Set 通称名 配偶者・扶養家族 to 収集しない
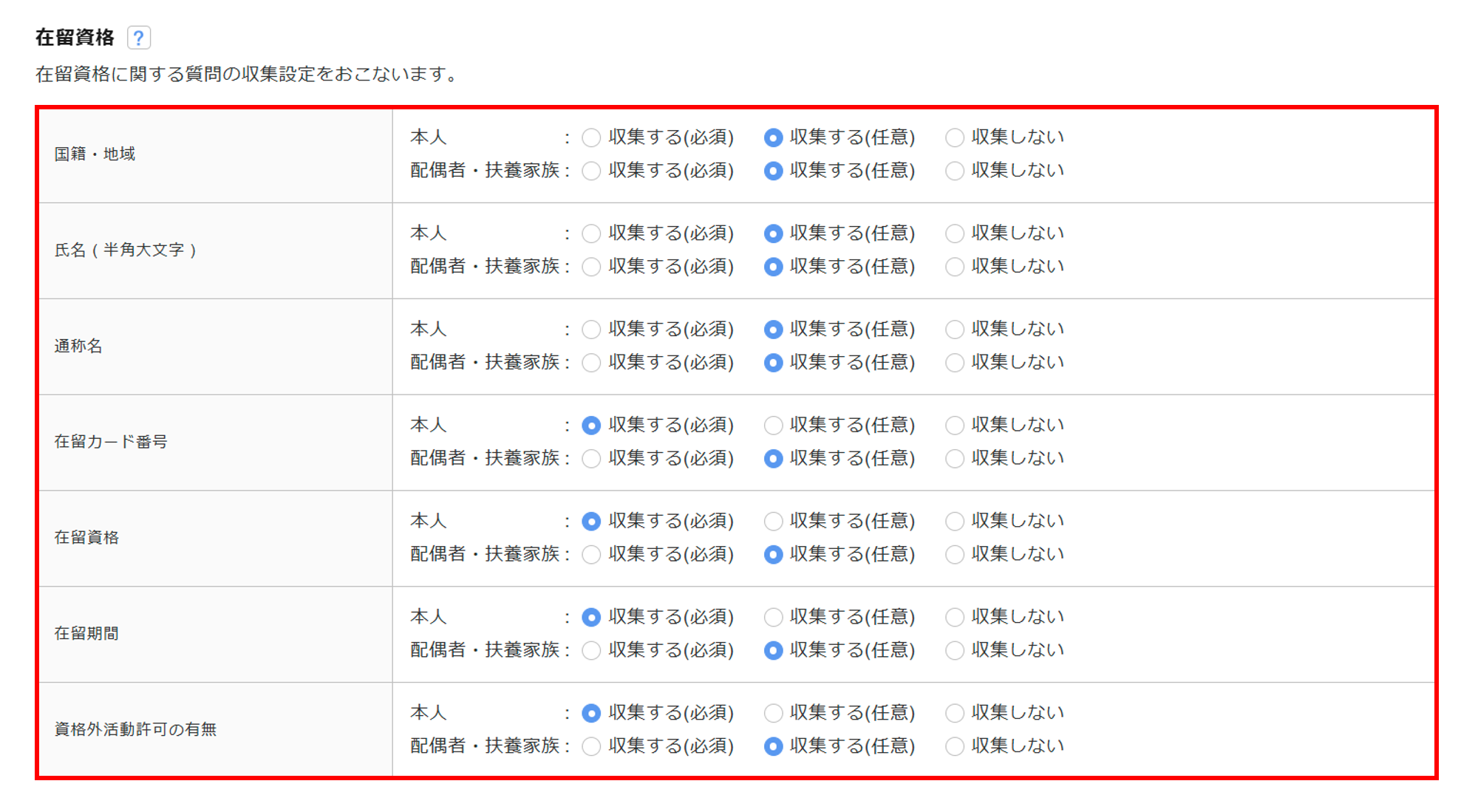The image size is (1478, 812). [x=954, y=363]
